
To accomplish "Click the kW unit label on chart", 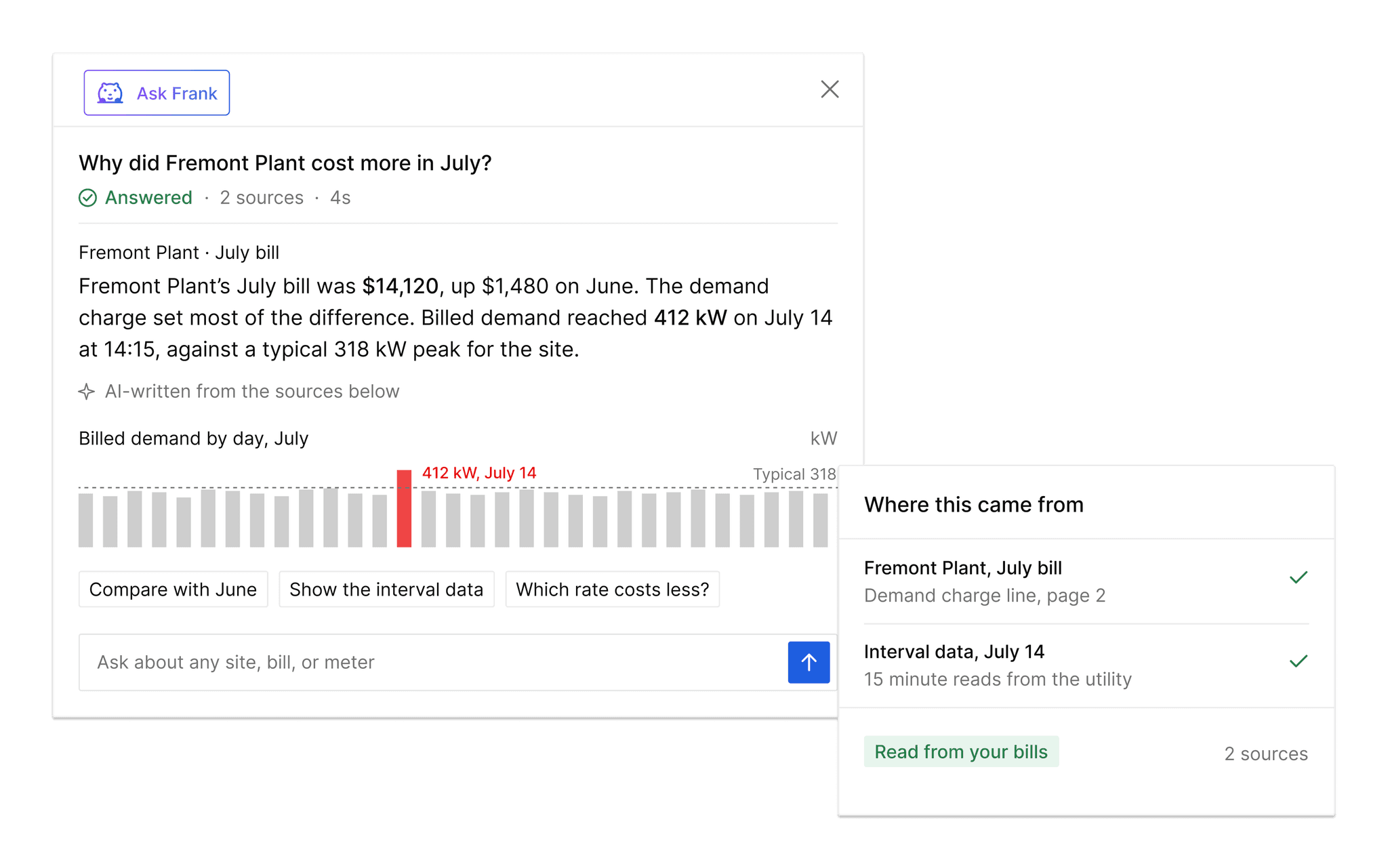I will tap(823, 438).
